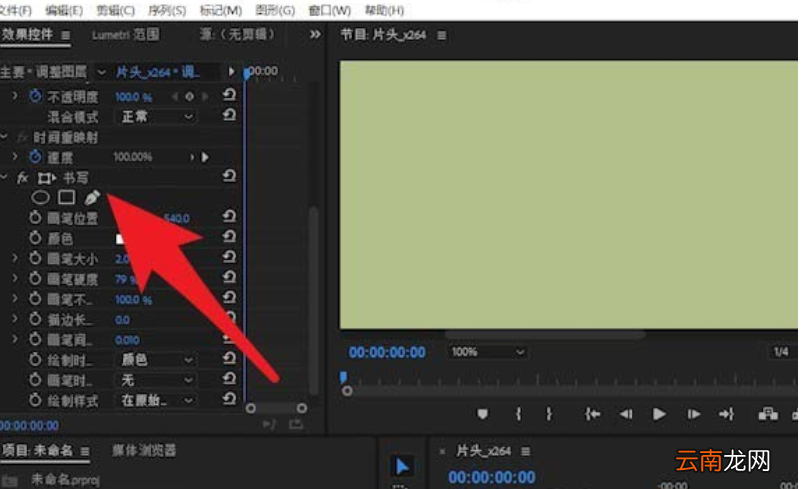Viewport: 808px width, 489px height.
Task: Open the 绘制样式 dropdown showing 在原始..
Action: tap(156, 400)
